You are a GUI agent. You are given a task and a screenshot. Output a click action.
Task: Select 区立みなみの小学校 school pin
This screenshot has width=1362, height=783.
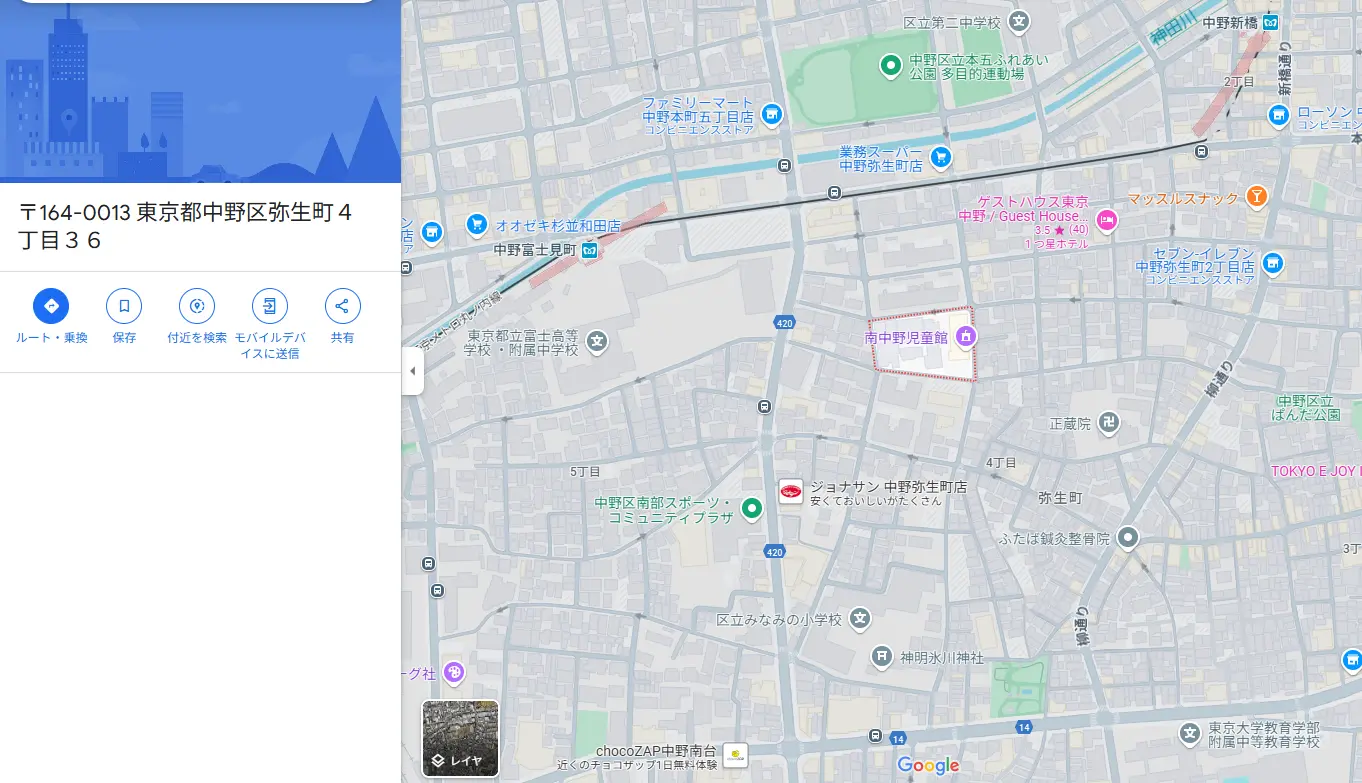pos(860,619)
